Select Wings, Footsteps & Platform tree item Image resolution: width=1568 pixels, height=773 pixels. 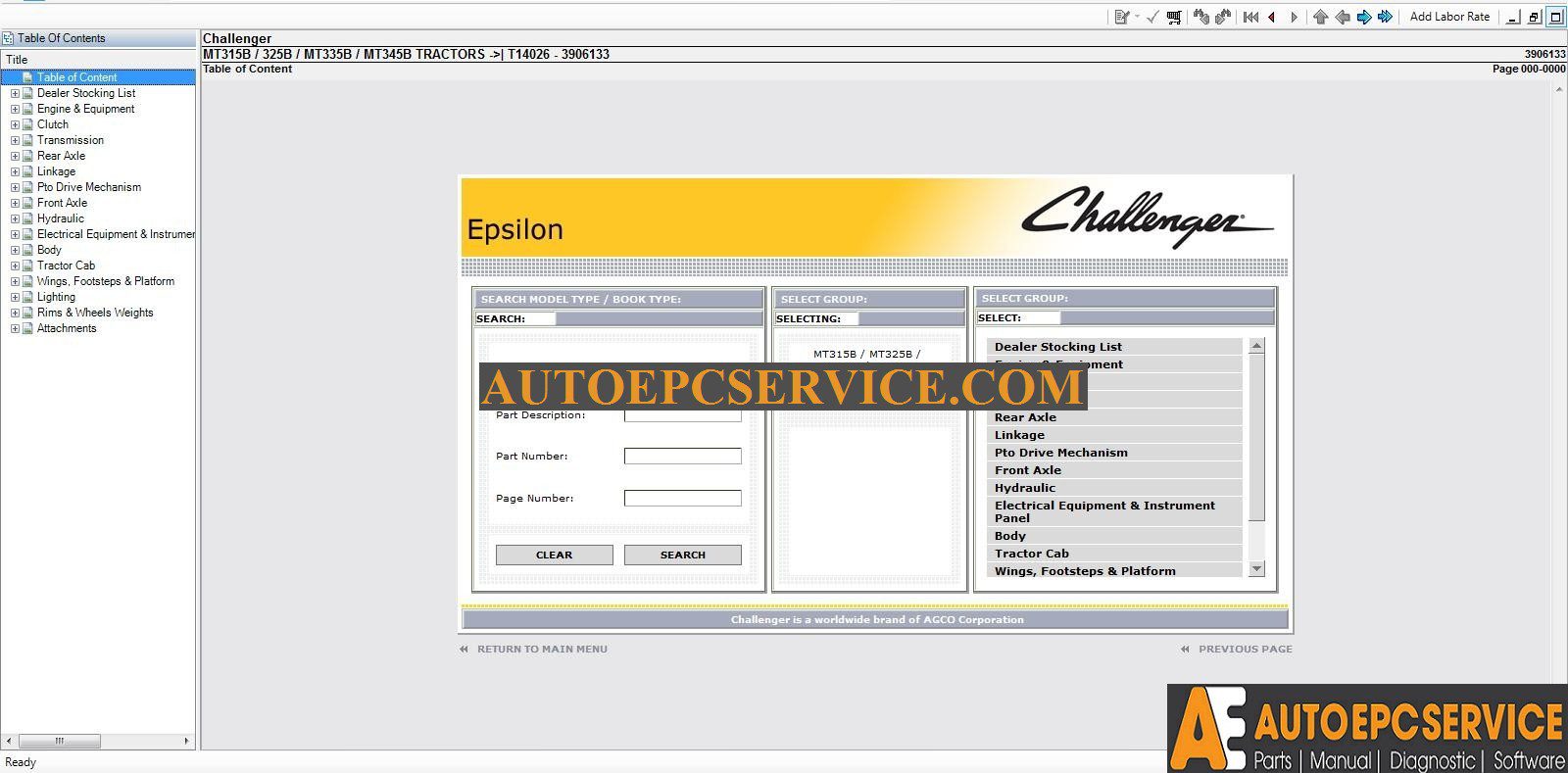(x=106, y=281)
